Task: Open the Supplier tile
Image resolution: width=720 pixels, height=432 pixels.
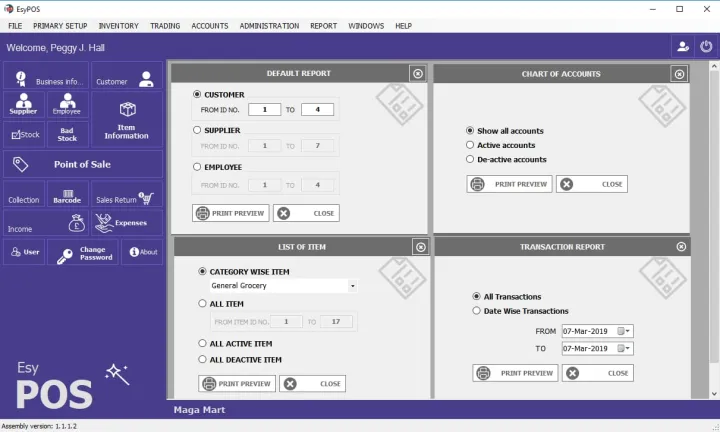Action: tap(24, 104)
